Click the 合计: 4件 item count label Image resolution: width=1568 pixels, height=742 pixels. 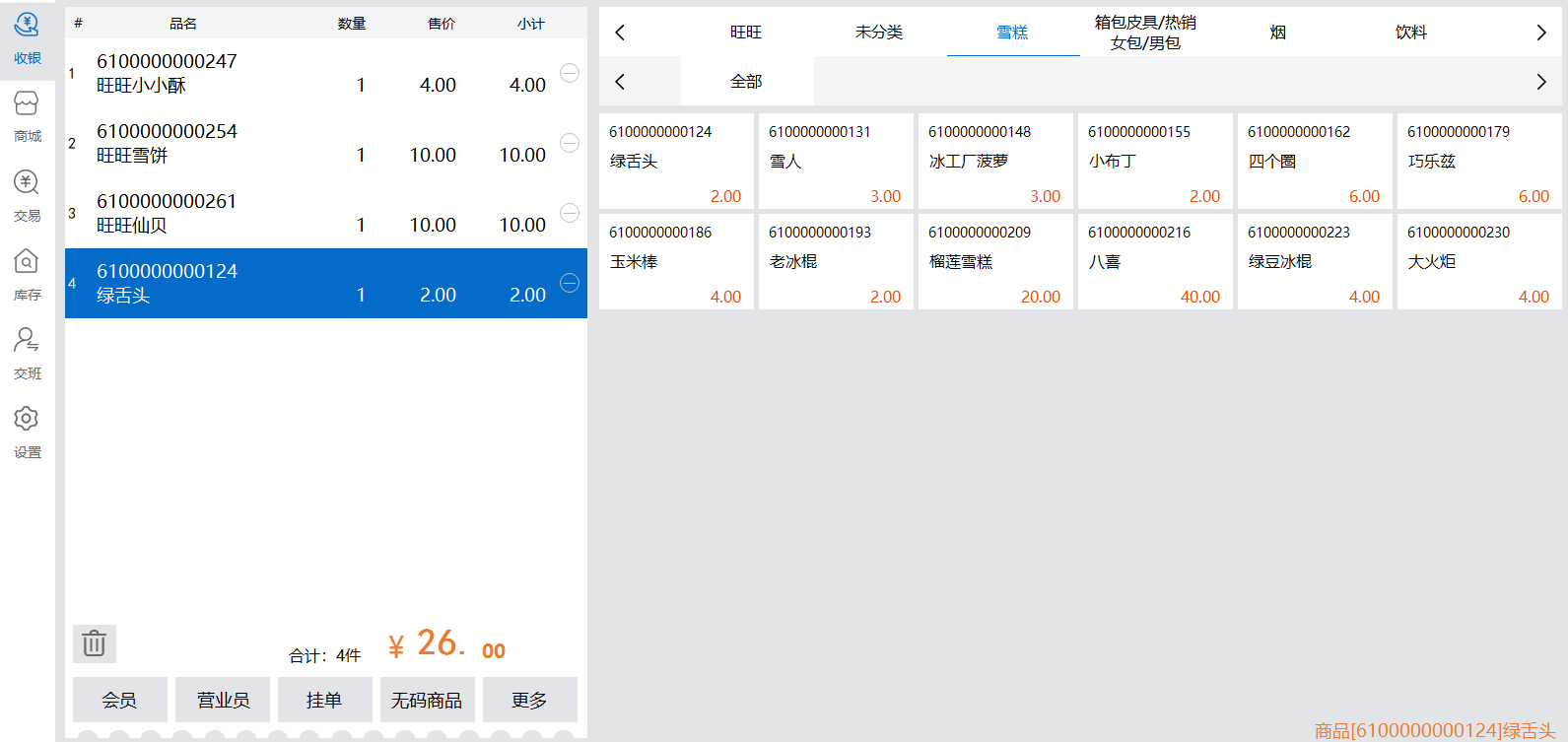click(324, 655)
